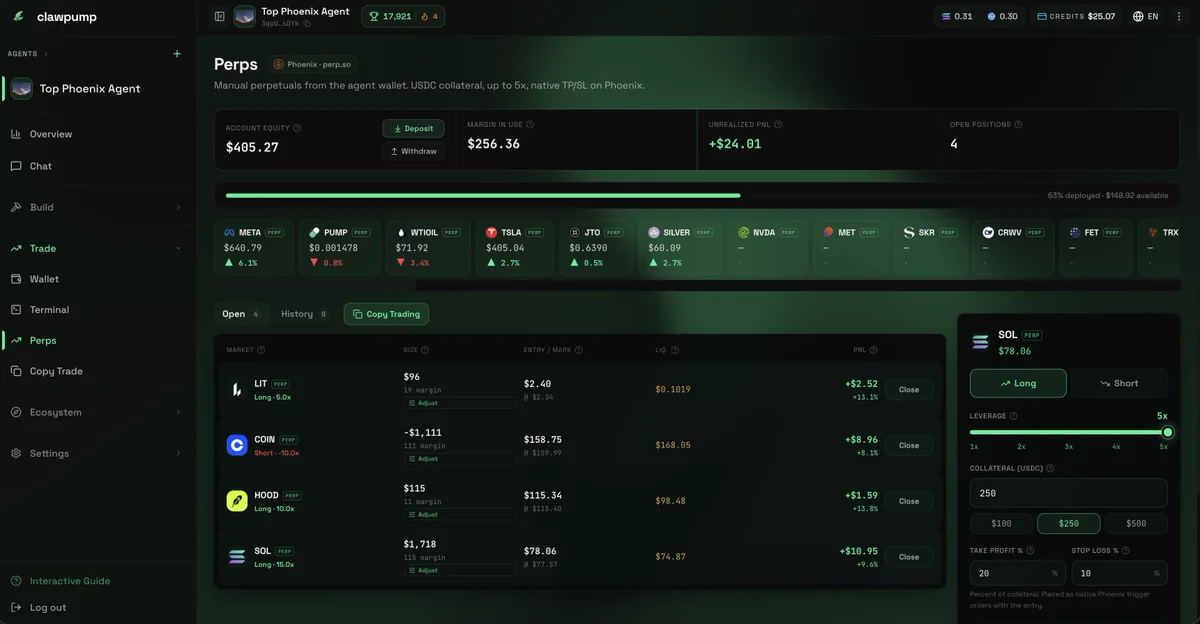1200x624 pixels.
Task: Expand the Build sidebar section
Action: coord(98,207)
